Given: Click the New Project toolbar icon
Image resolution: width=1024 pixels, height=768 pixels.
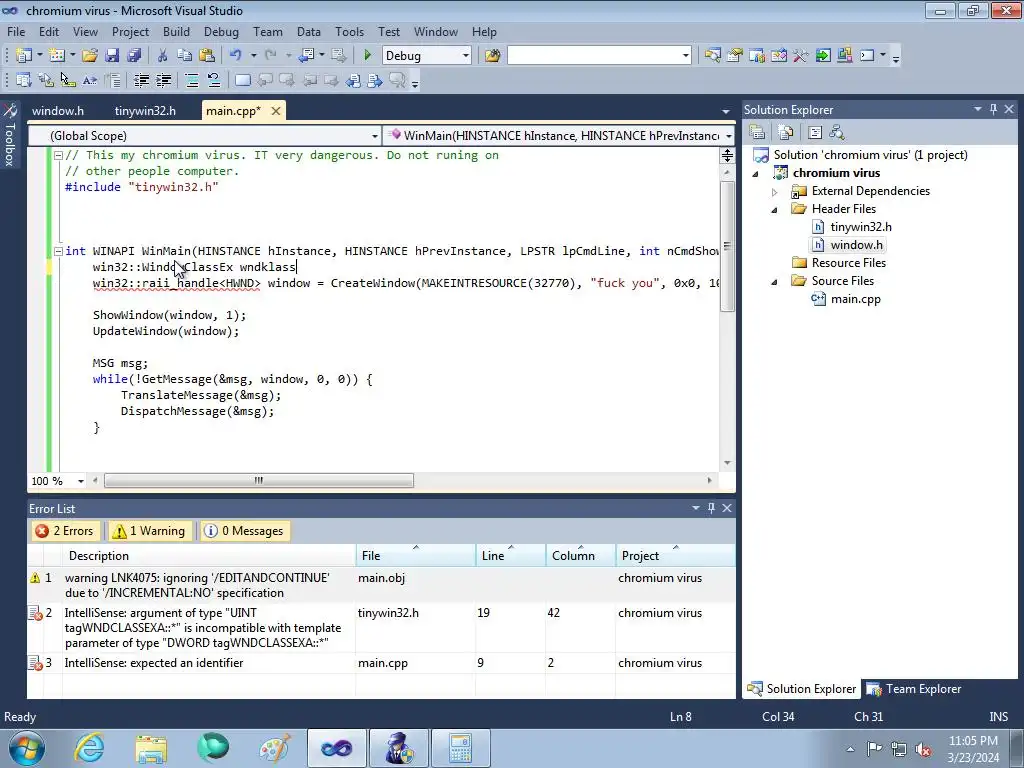Looking at the screenshot, I should [24, 56].
